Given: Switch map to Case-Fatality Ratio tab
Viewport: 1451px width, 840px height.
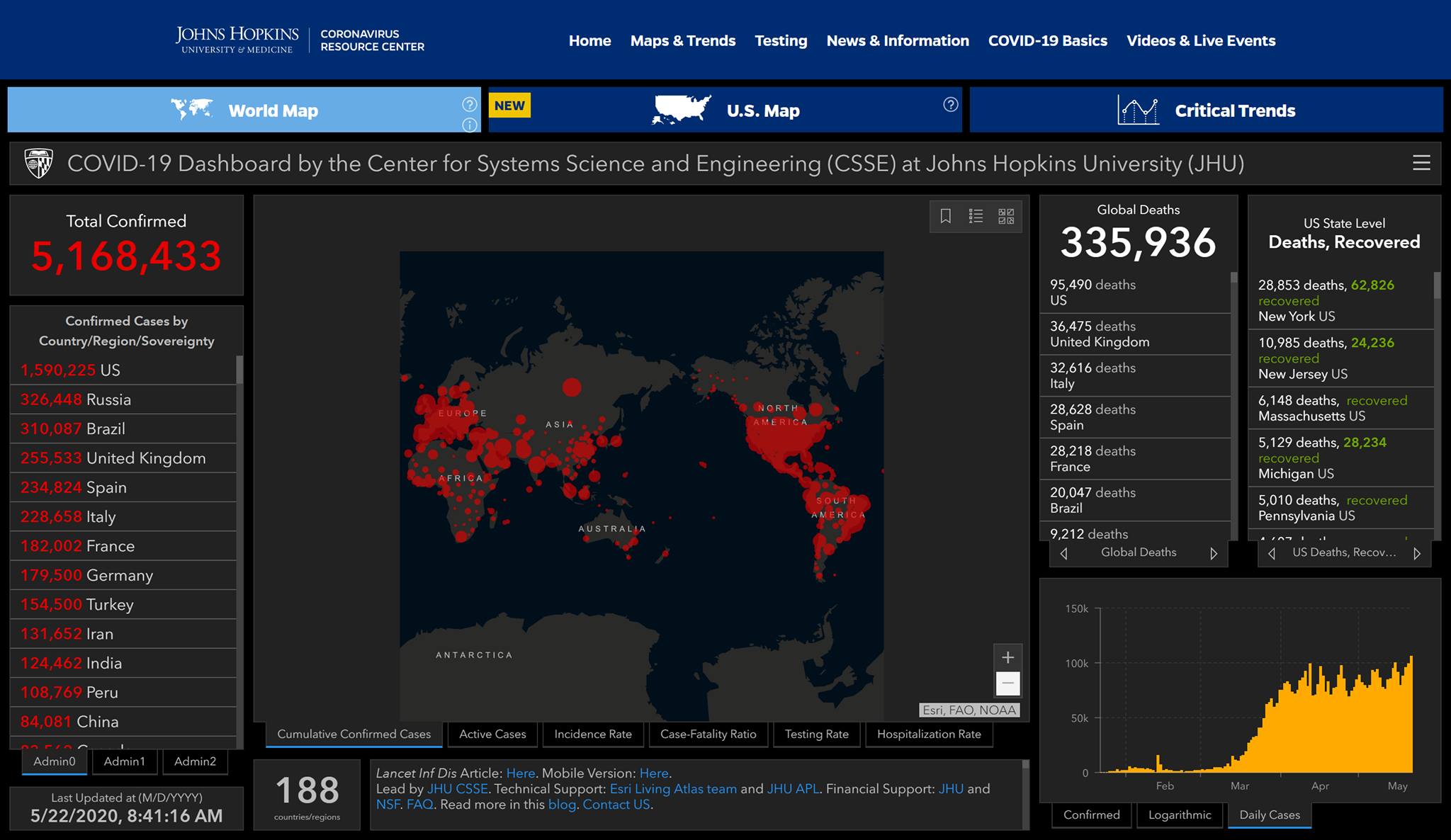Looking at the screenshot, I should point(708,734).
